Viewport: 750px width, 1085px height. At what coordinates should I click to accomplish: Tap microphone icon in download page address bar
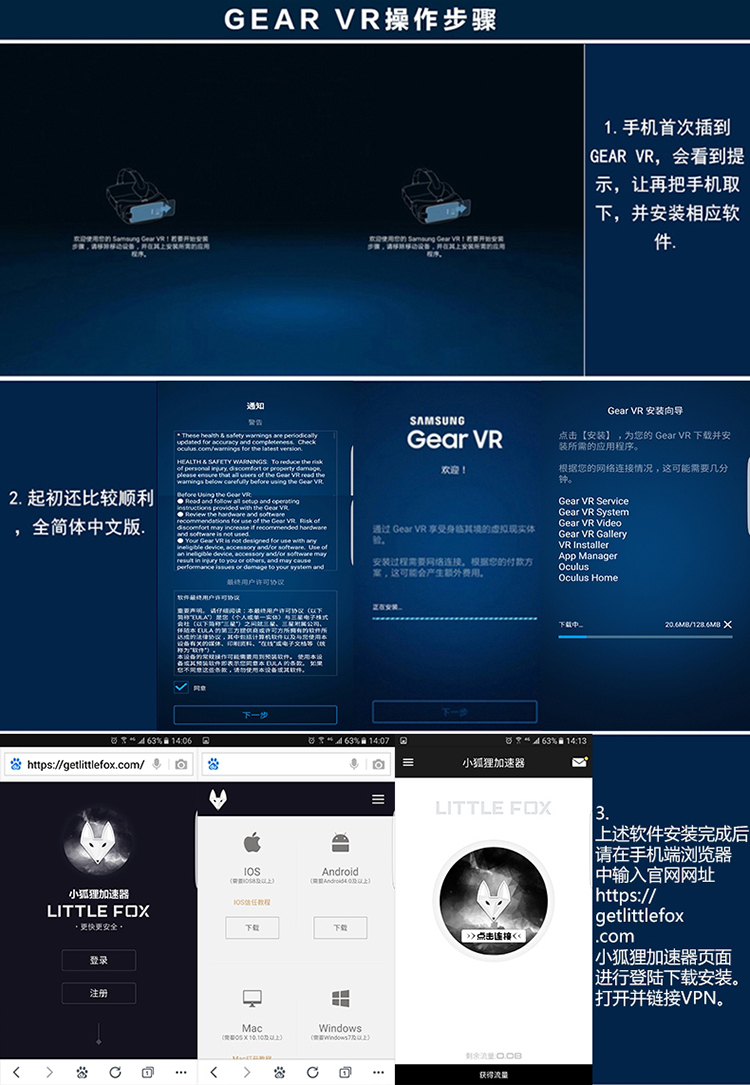354,765
